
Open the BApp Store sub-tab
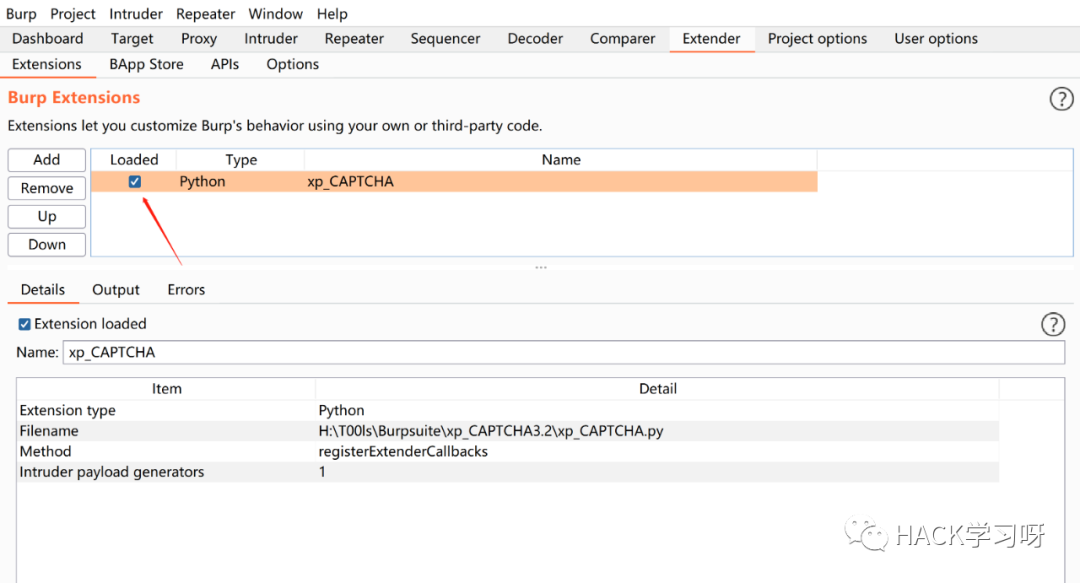(147, 64)
